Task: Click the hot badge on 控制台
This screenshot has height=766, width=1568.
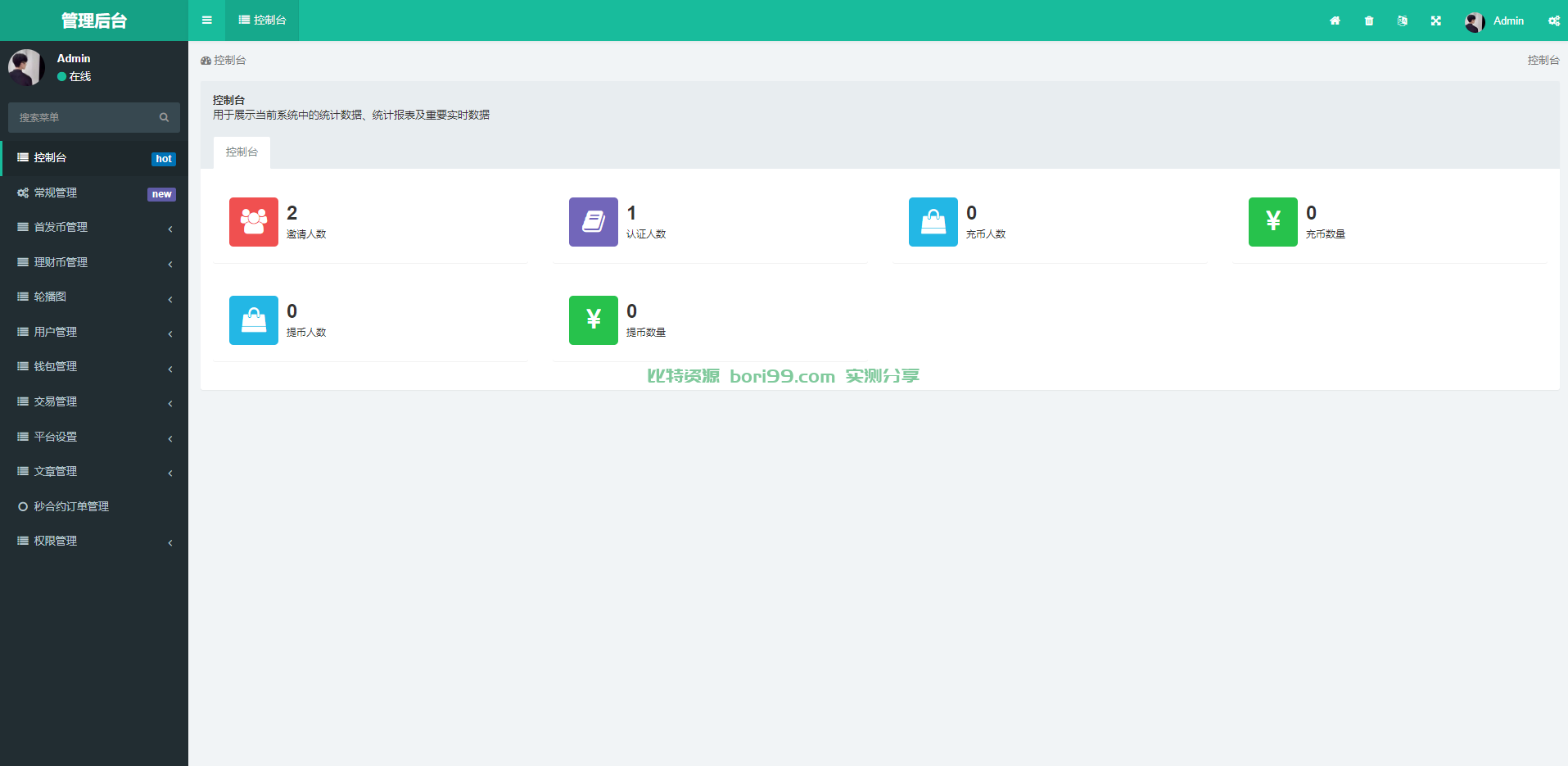Action: pyautogui.click(x=164, y=159)
